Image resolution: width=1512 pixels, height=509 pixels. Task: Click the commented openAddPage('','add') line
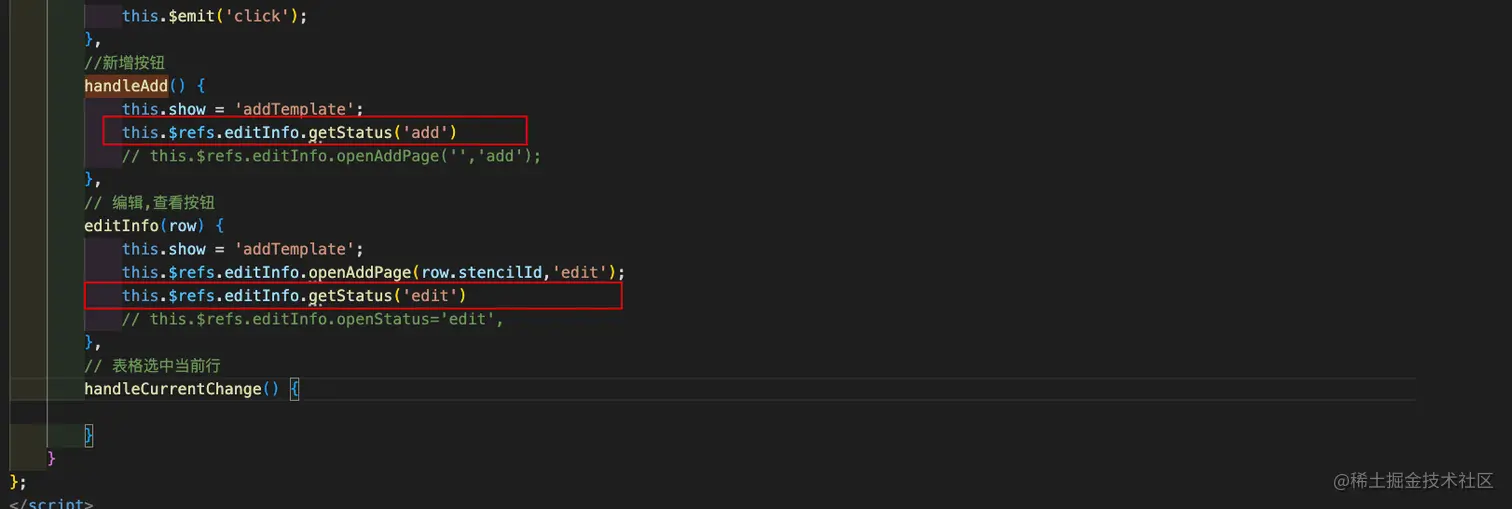tap(331, 156)
